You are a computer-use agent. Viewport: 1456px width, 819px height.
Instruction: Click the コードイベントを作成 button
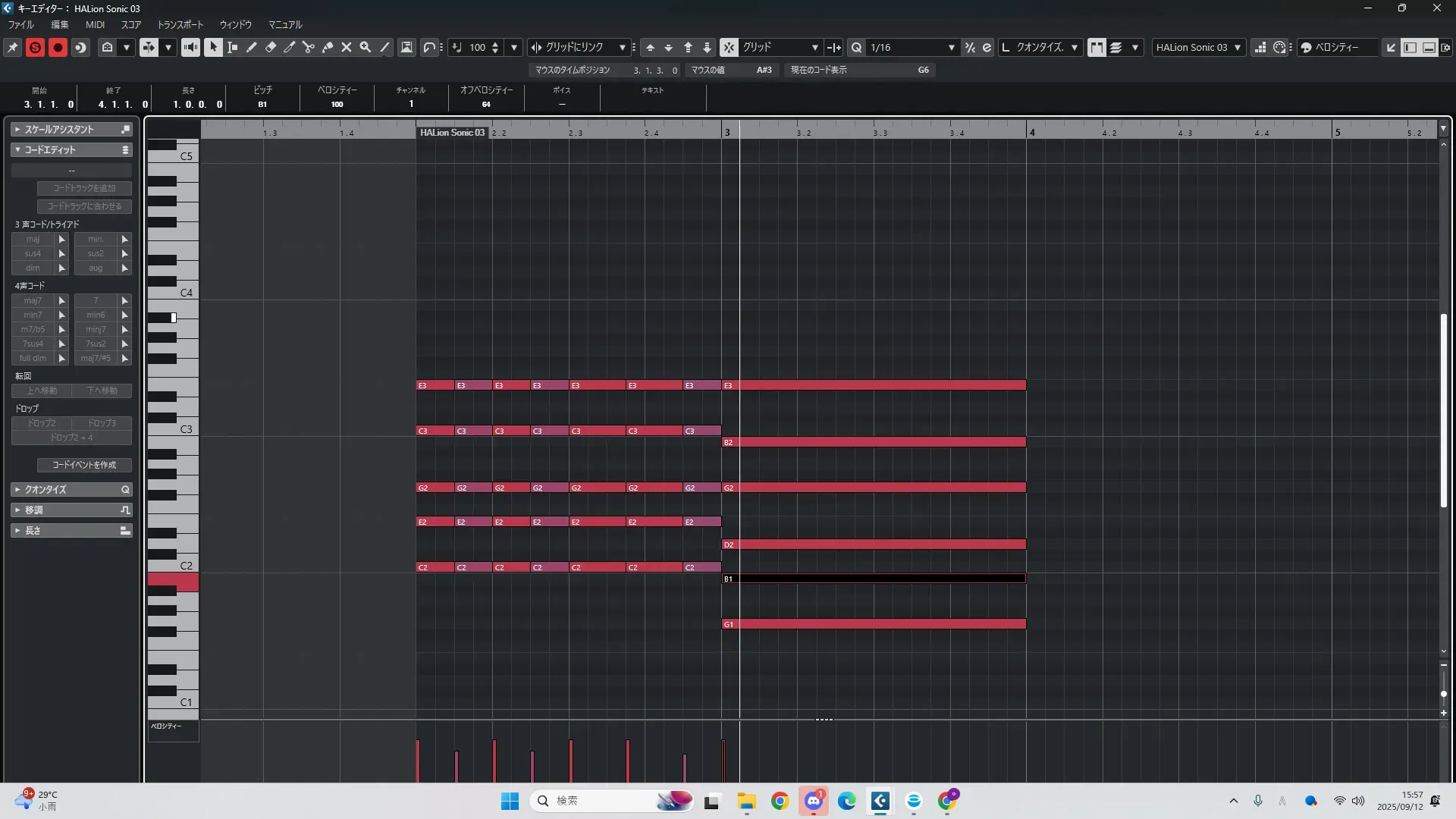pos(84,464)
